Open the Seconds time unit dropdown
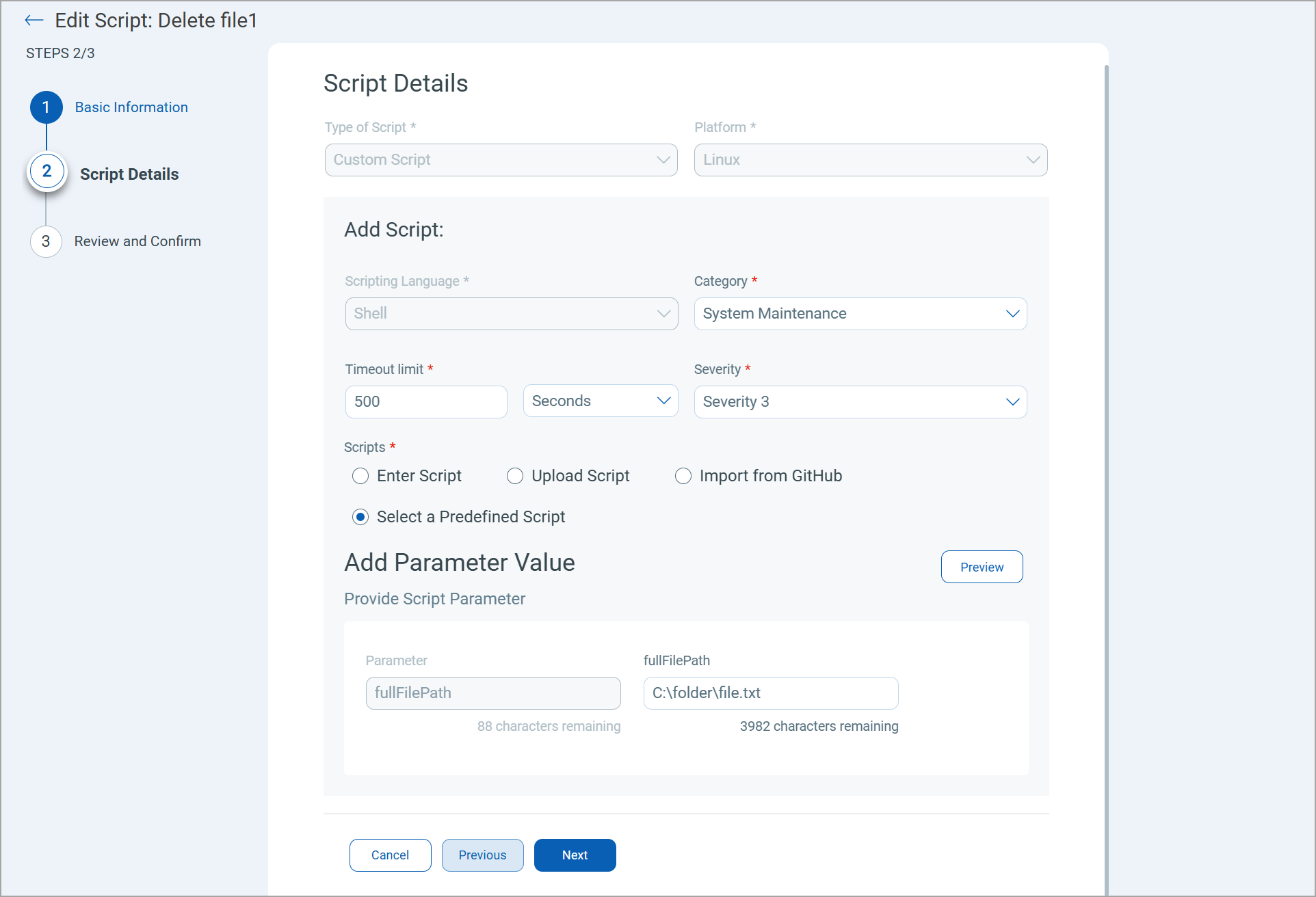This screenshot has width=1316, height=897. click(x=600, y=401)
